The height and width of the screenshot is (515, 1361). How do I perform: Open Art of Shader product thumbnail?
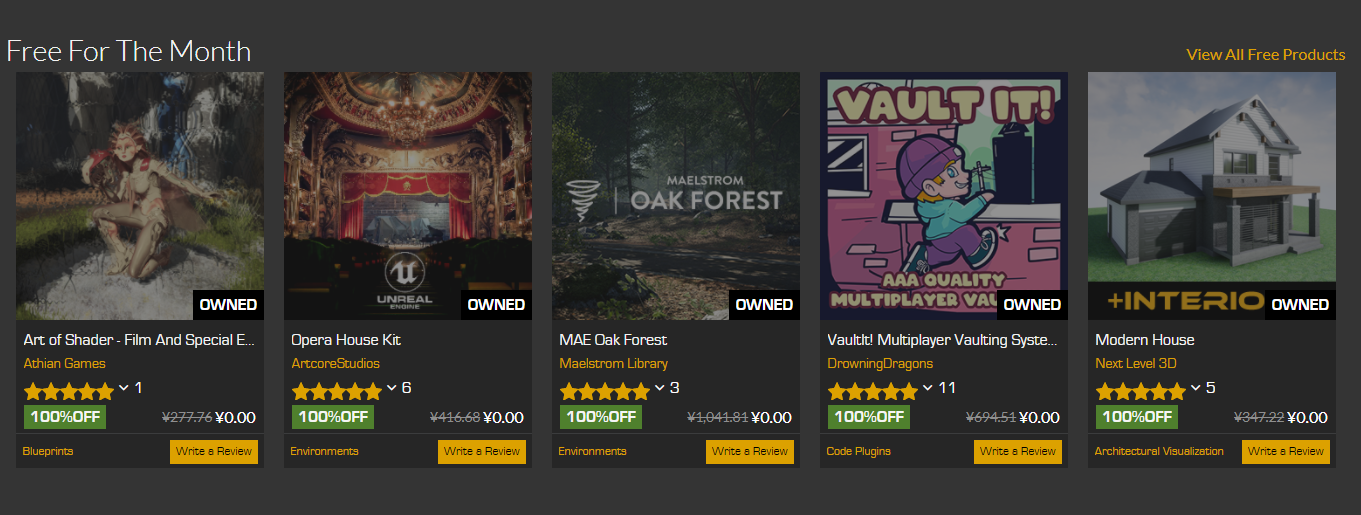click(140, 196)
